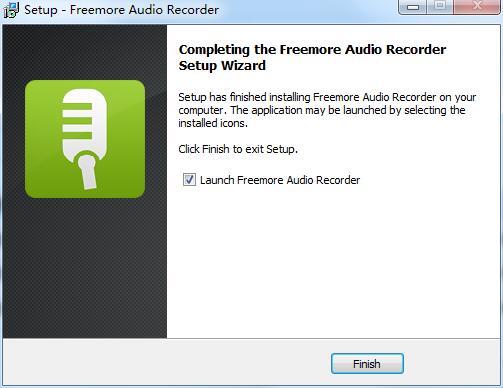The image size is (503, 388).
Task: Click the Finish button
Action: [367, 363]
